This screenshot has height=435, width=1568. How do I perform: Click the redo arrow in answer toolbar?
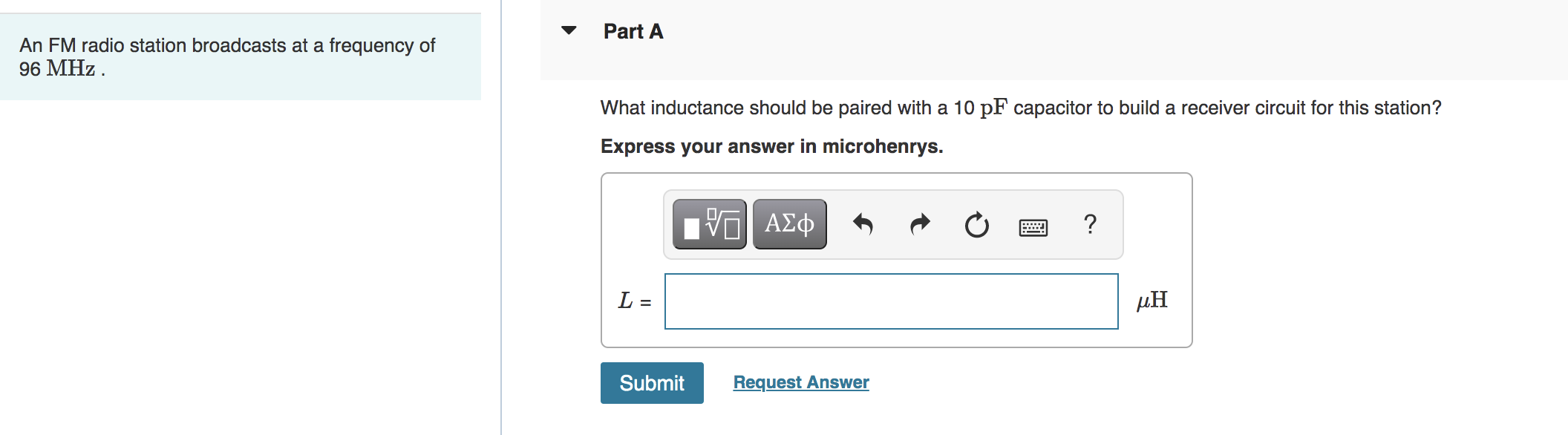click(x=920, y=224)
